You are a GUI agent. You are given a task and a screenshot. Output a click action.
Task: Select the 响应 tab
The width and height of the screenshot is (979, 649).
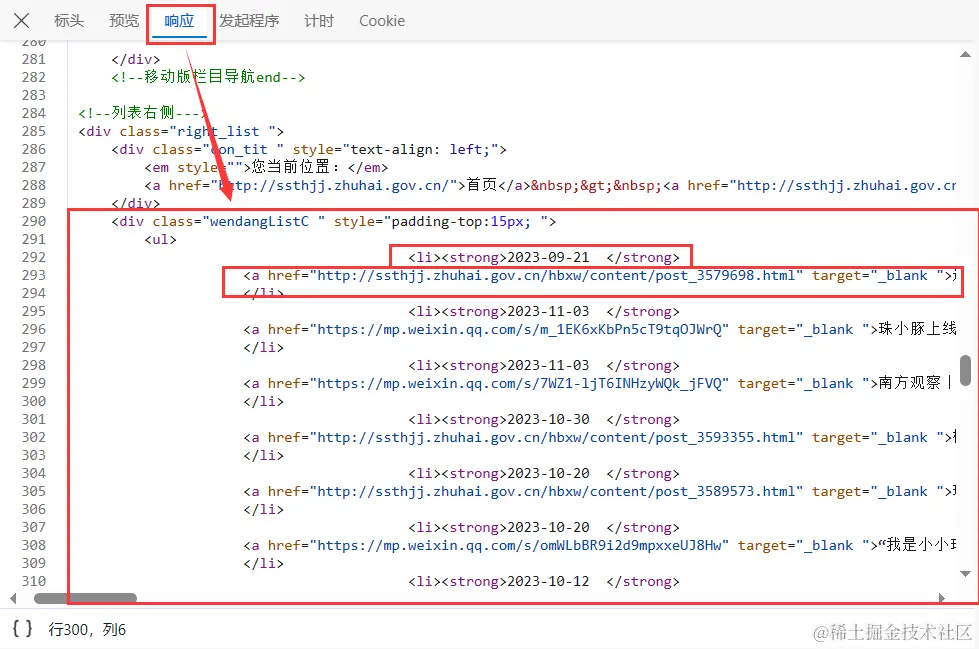click(x=179, y=21)
